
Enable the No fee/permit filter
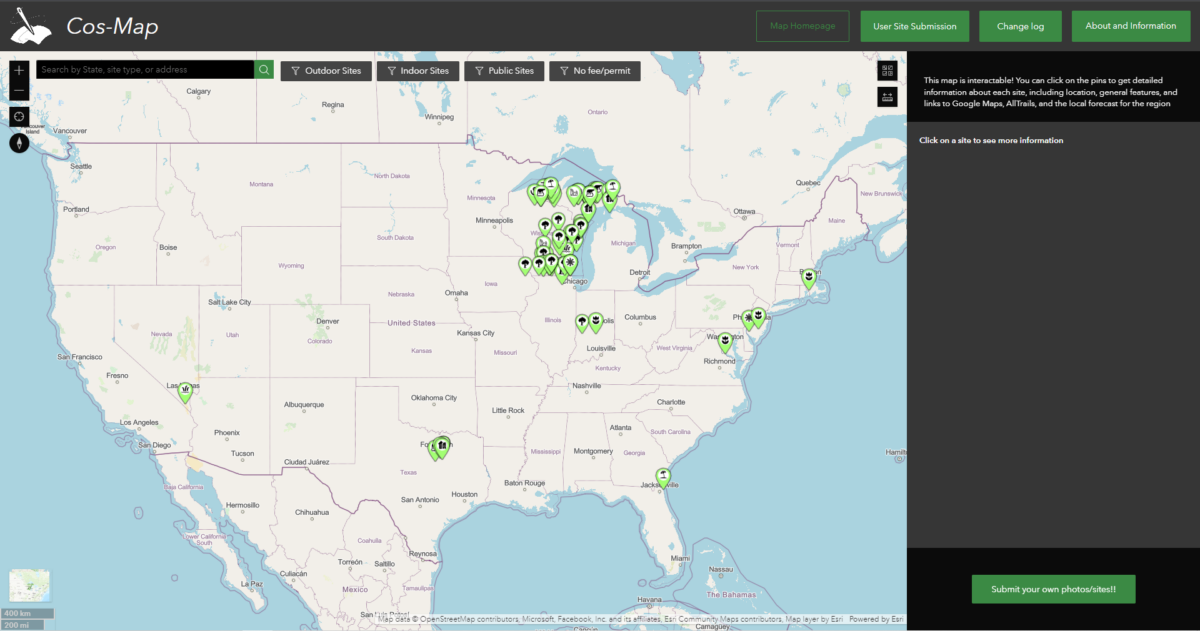[x=594, y=70]
